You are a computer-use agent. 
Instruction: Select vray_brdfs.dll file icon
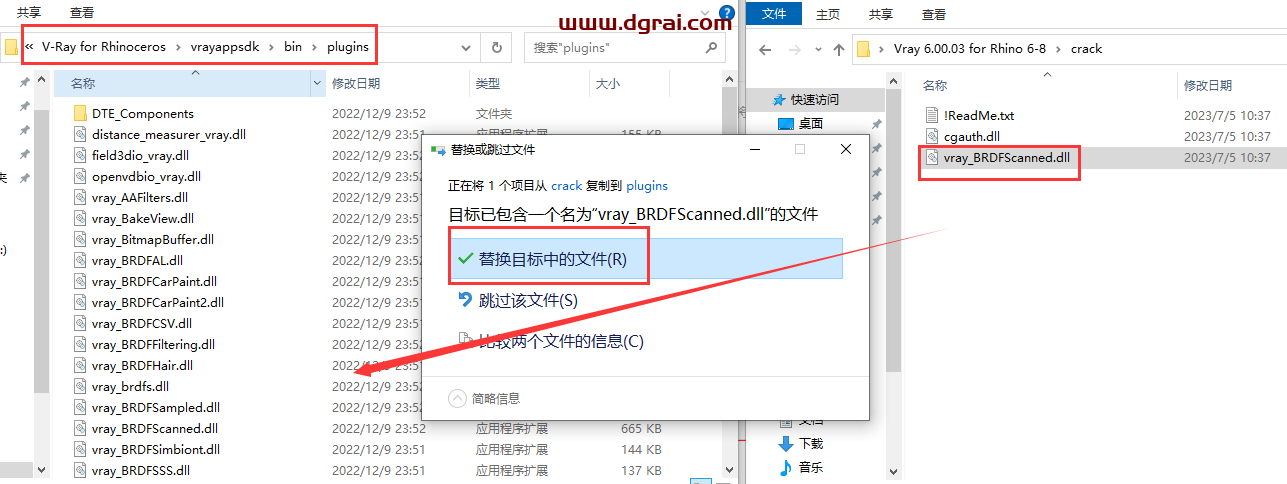click(x=81, y=386)
